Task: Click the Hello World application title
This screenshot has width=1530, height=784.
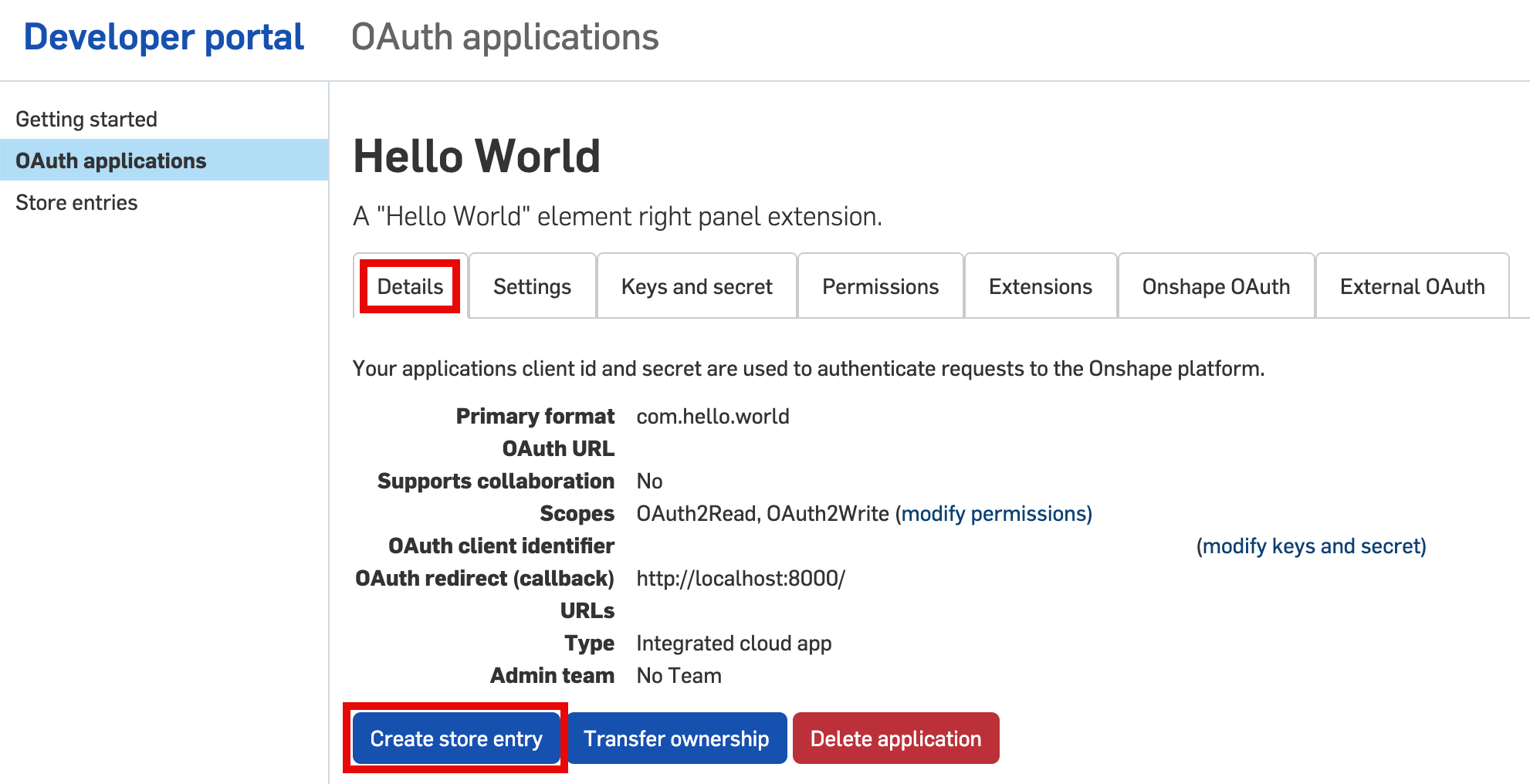Action: pyautogui.click(x=476, y=156)
